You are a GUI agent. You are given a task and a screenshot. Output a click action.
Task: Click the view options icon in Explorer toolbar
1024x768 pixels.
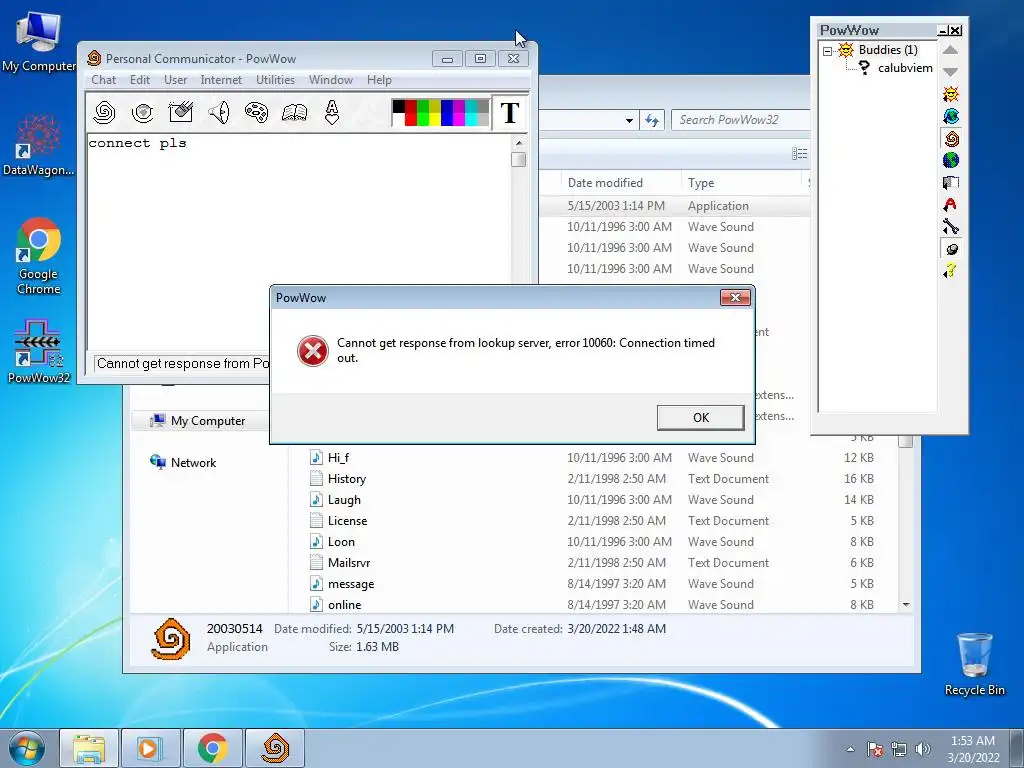(x=799, y=153)
